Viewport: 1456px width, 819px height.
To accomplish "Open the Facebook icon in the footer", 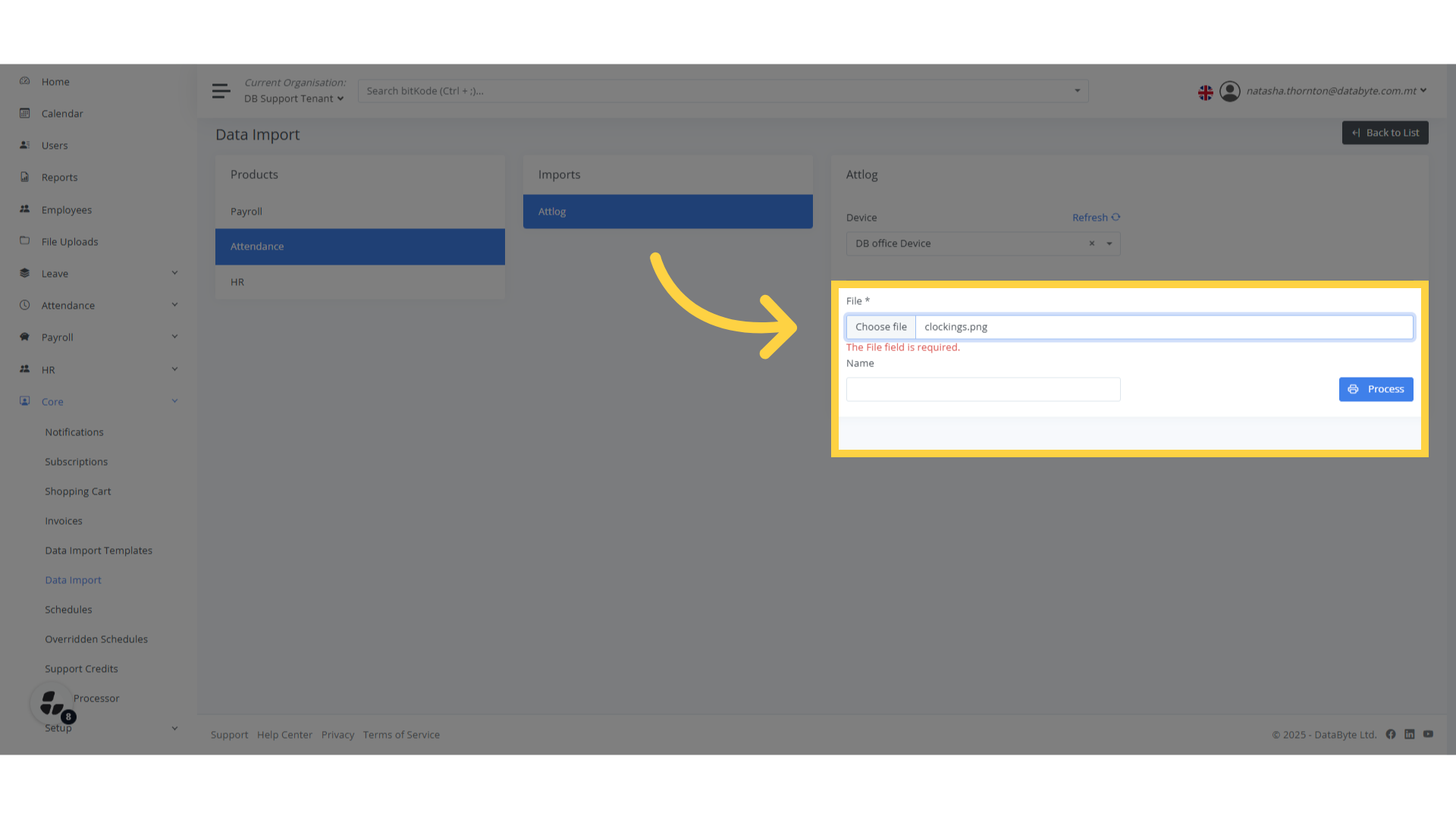I will 1391,734.
